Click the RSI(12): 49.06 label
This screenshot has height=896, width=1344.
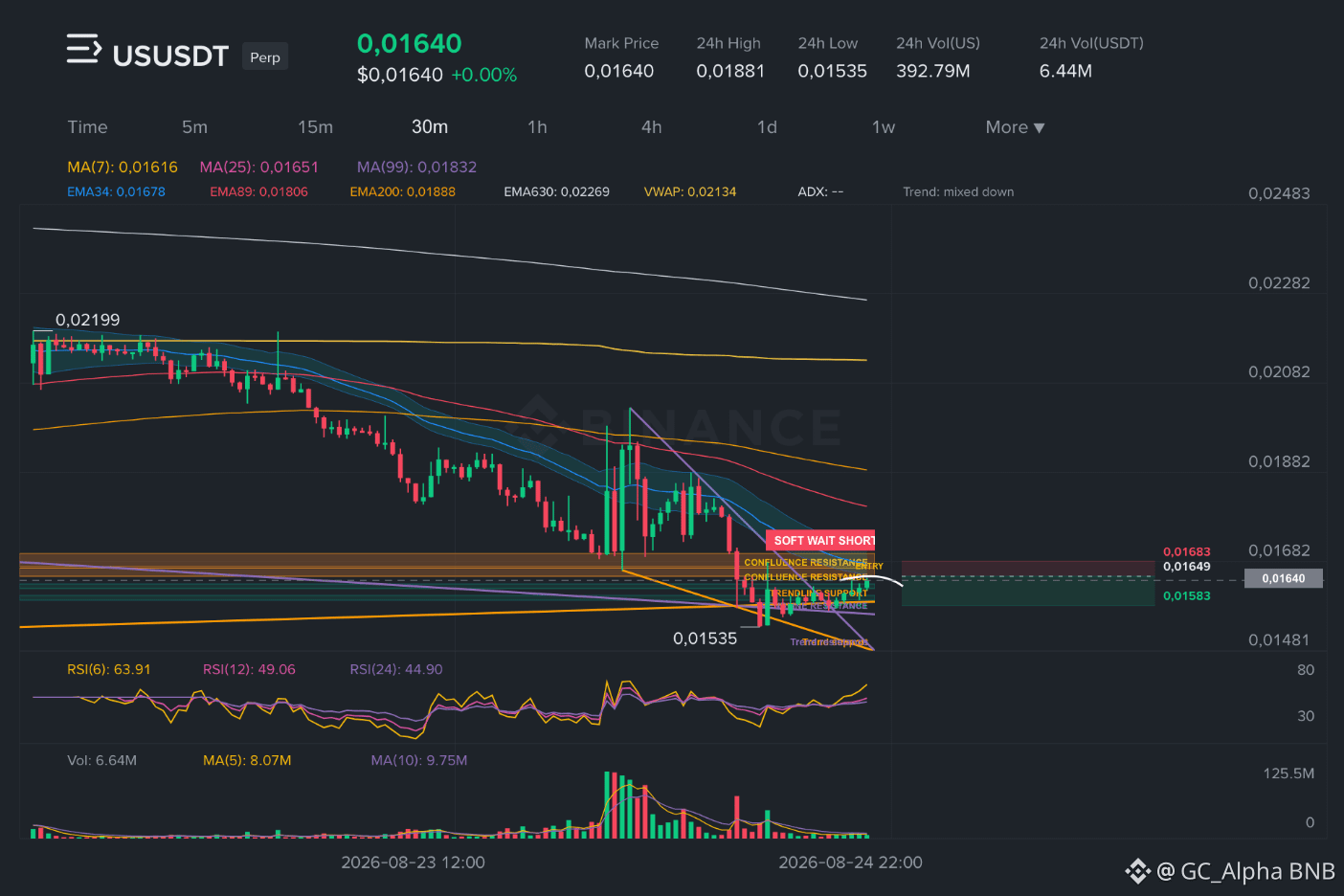(249, 669)
